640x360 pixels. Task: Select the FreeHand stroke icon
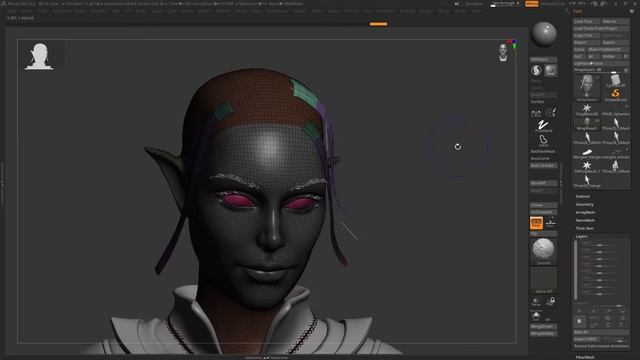tap(543, 126)
